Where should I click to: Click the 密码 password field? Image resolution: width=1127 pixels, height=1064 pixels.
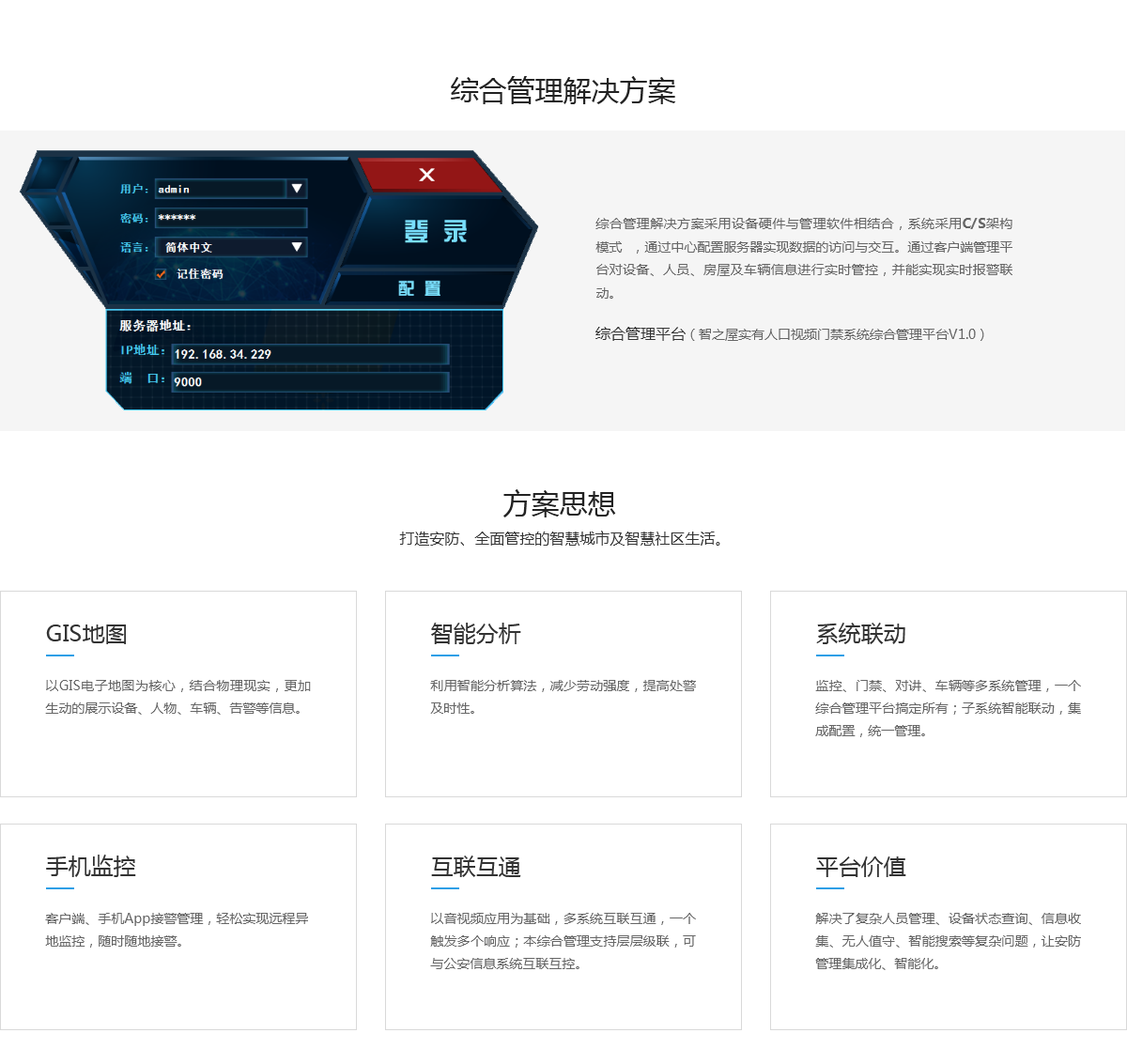point(231,218)
